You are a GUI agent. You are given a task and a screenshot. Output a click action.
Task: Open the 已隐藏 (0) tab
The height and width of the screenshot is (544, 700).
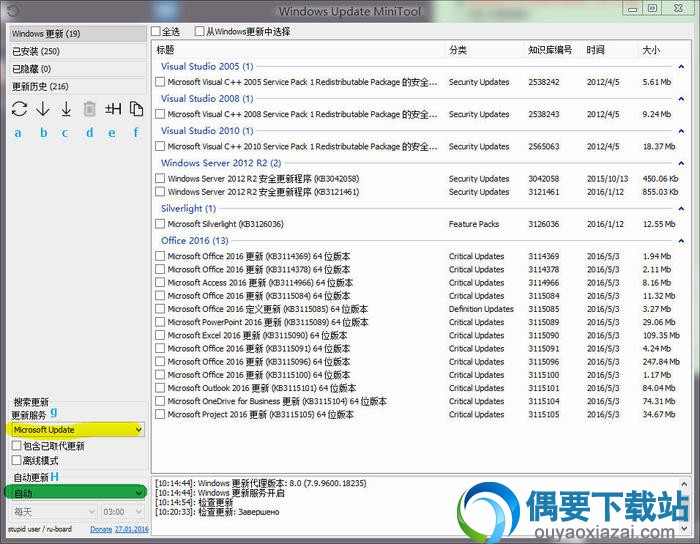[78, 69]
